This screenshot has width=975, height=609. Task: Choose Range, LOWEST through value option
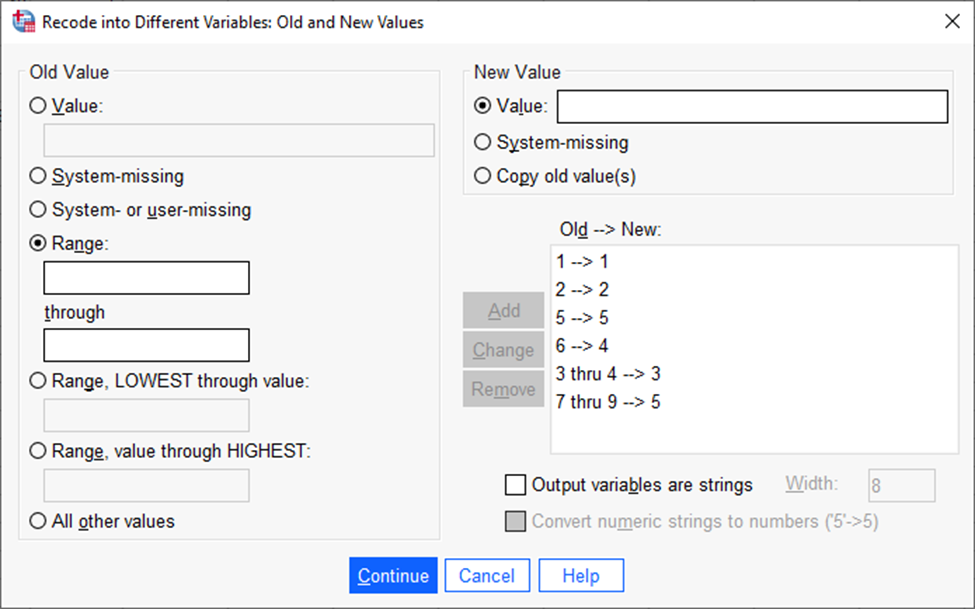[x=38, y=381]
